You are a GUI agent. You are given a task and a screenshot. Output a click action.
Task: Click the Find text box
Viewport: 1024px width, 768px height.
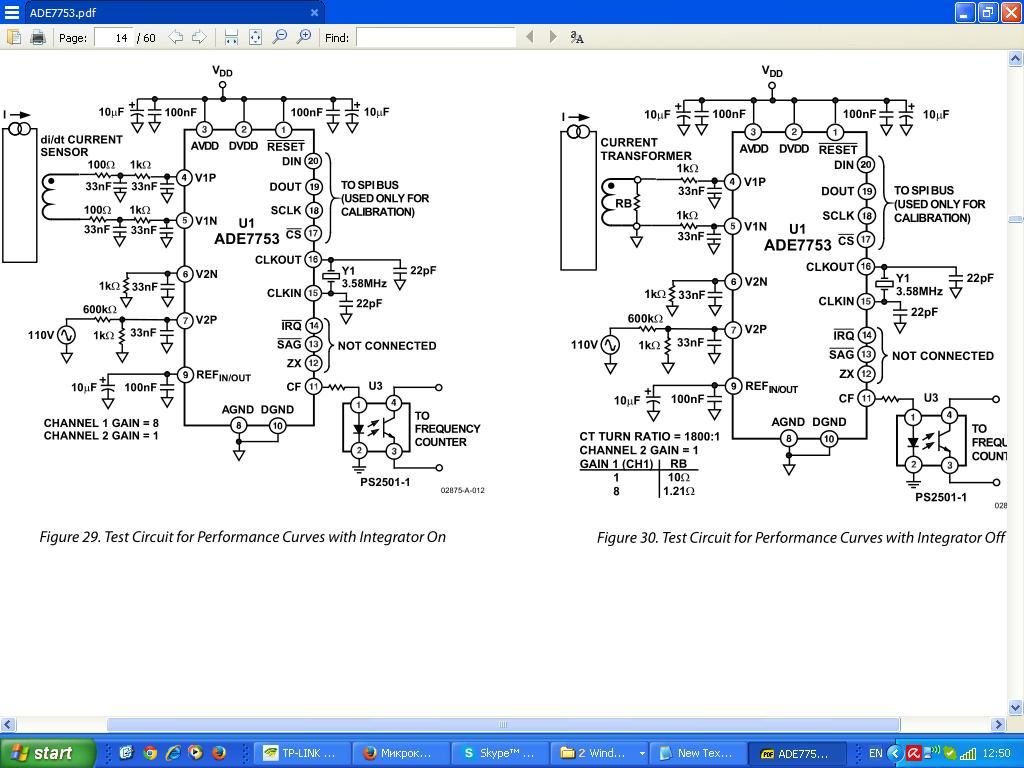436,38
